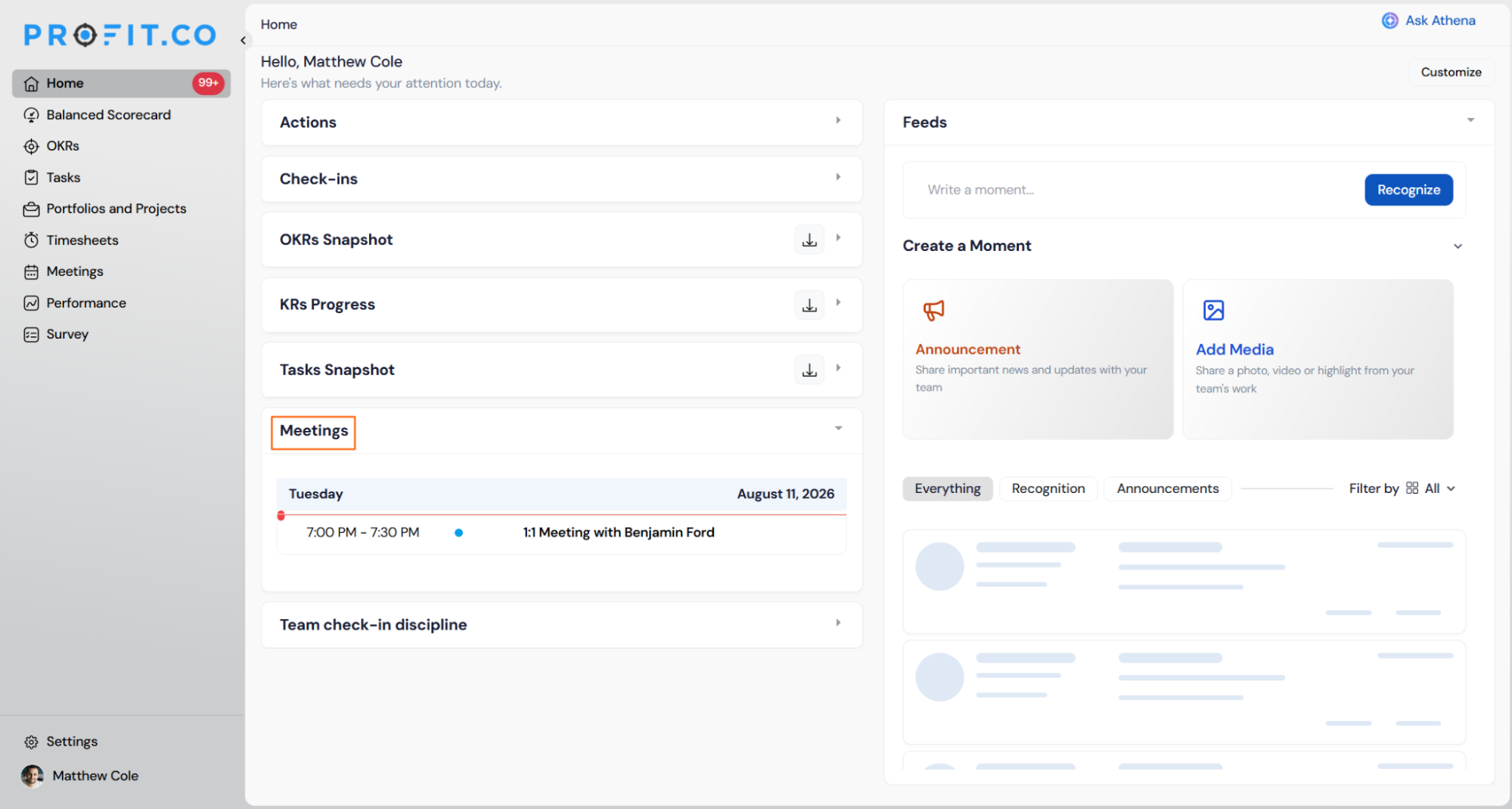Click the Tuesday day label

[315, 494]
